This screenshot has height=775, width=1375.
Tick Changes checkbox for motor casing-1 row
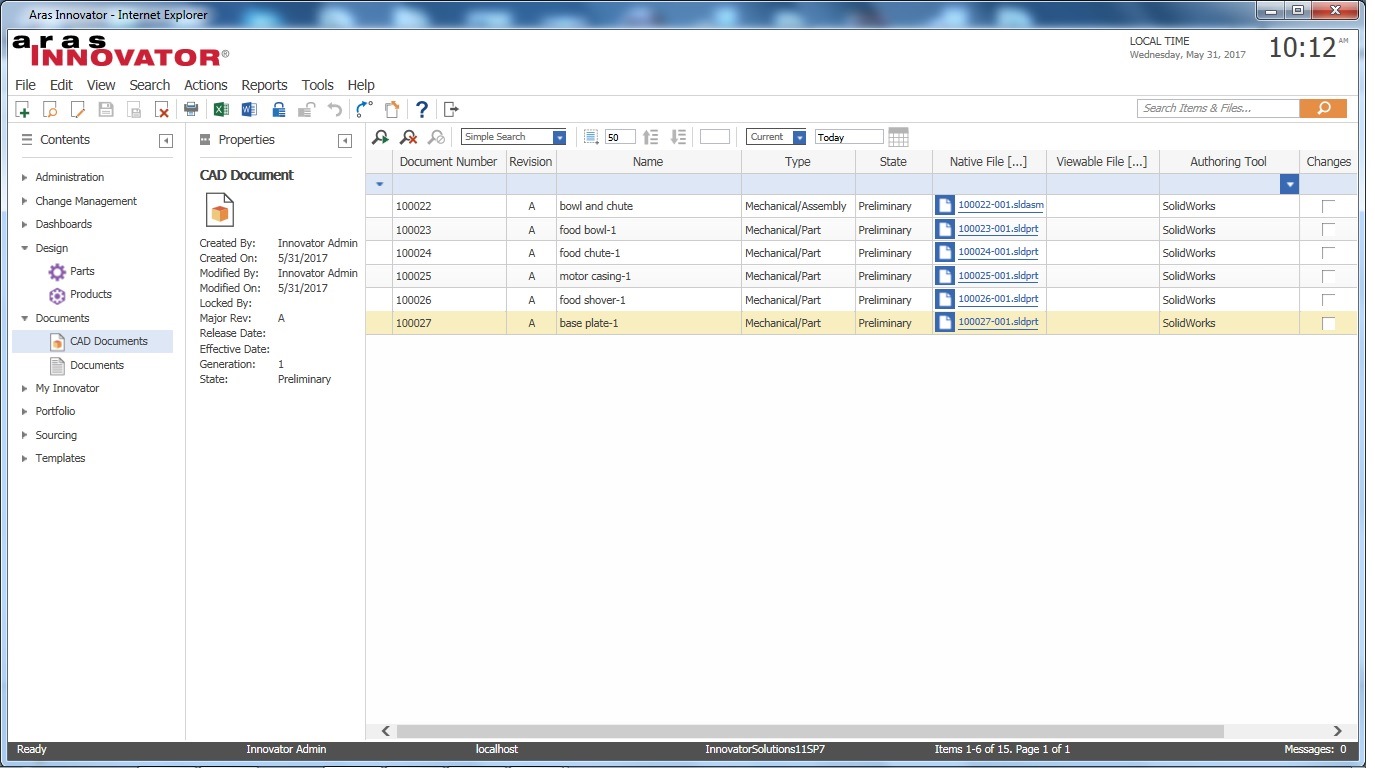tap(1328, 276)
